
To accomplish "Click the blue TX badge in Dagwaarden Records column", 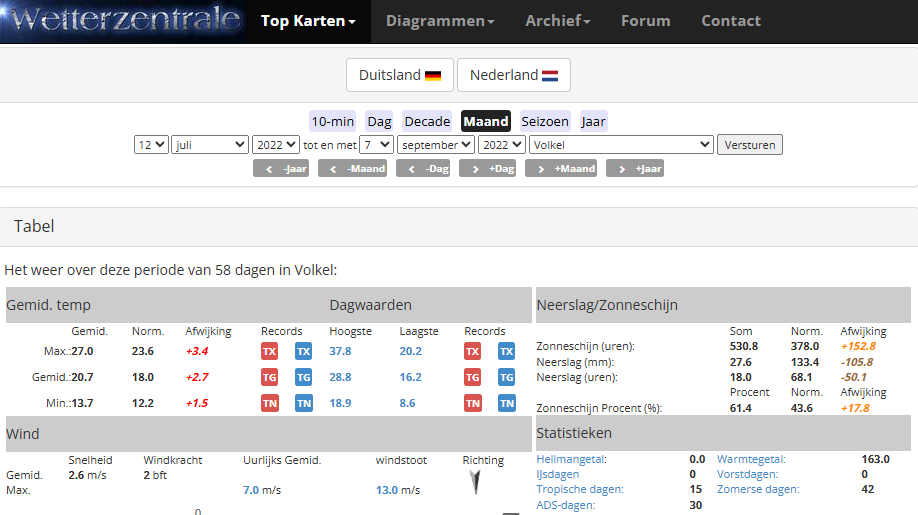I will tap(506, 351).
